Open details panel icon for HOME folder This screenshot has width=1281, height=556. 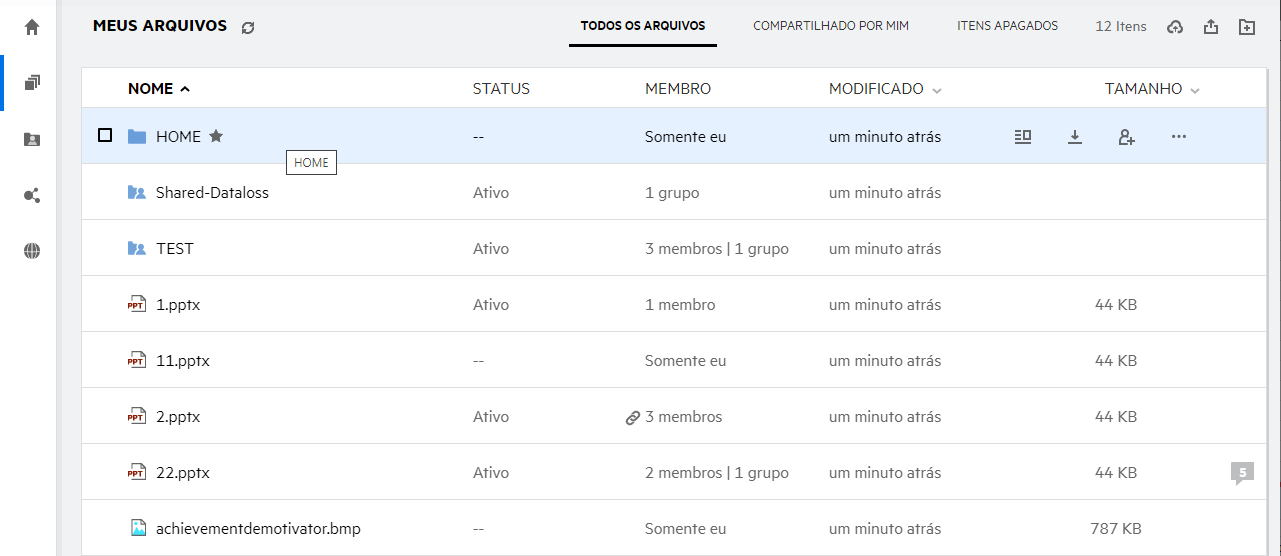click(1022, 137)
